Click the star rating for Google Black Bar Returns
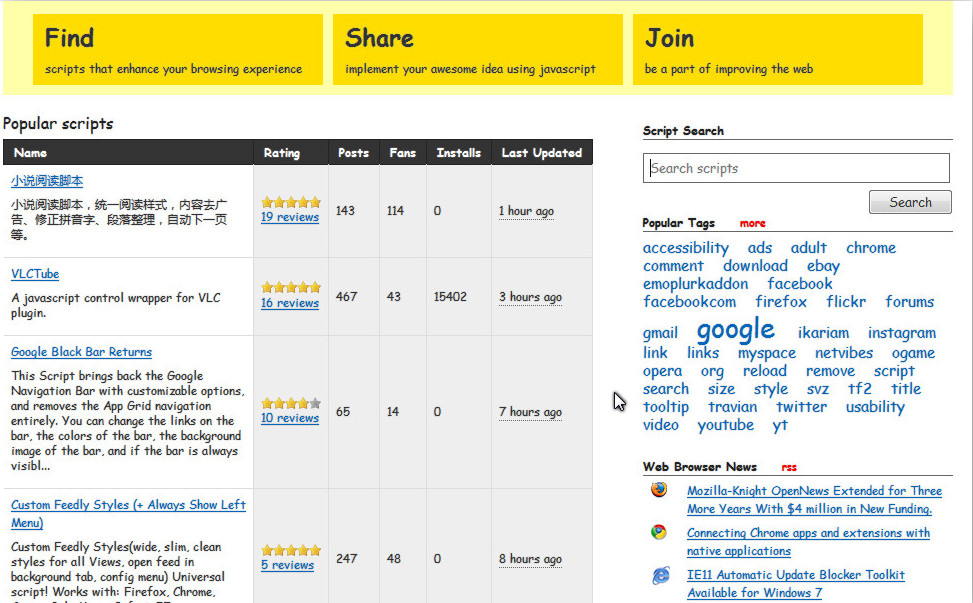 [291, 403]
